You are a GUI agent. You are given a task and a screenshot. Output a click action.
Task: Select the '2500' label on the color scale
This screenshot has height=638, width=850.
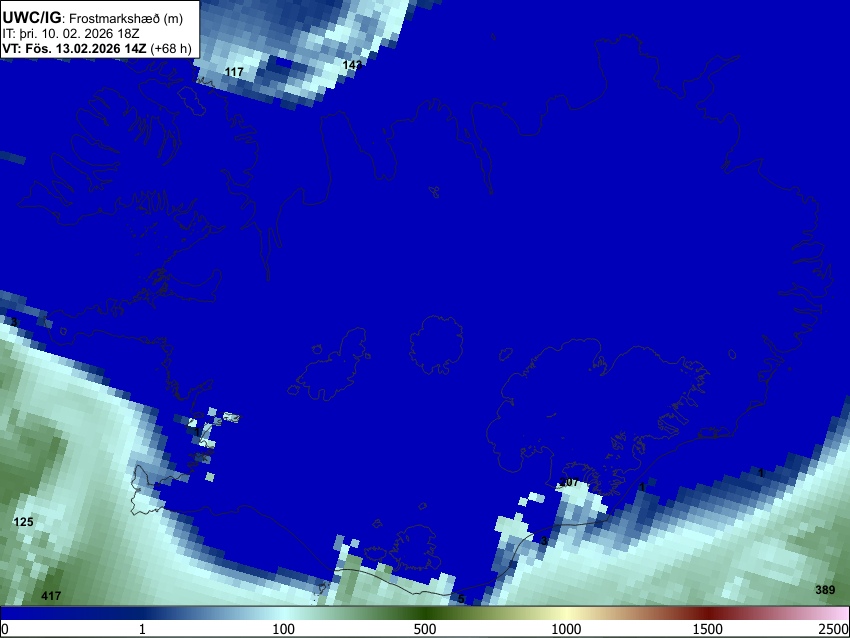point(834,629)
